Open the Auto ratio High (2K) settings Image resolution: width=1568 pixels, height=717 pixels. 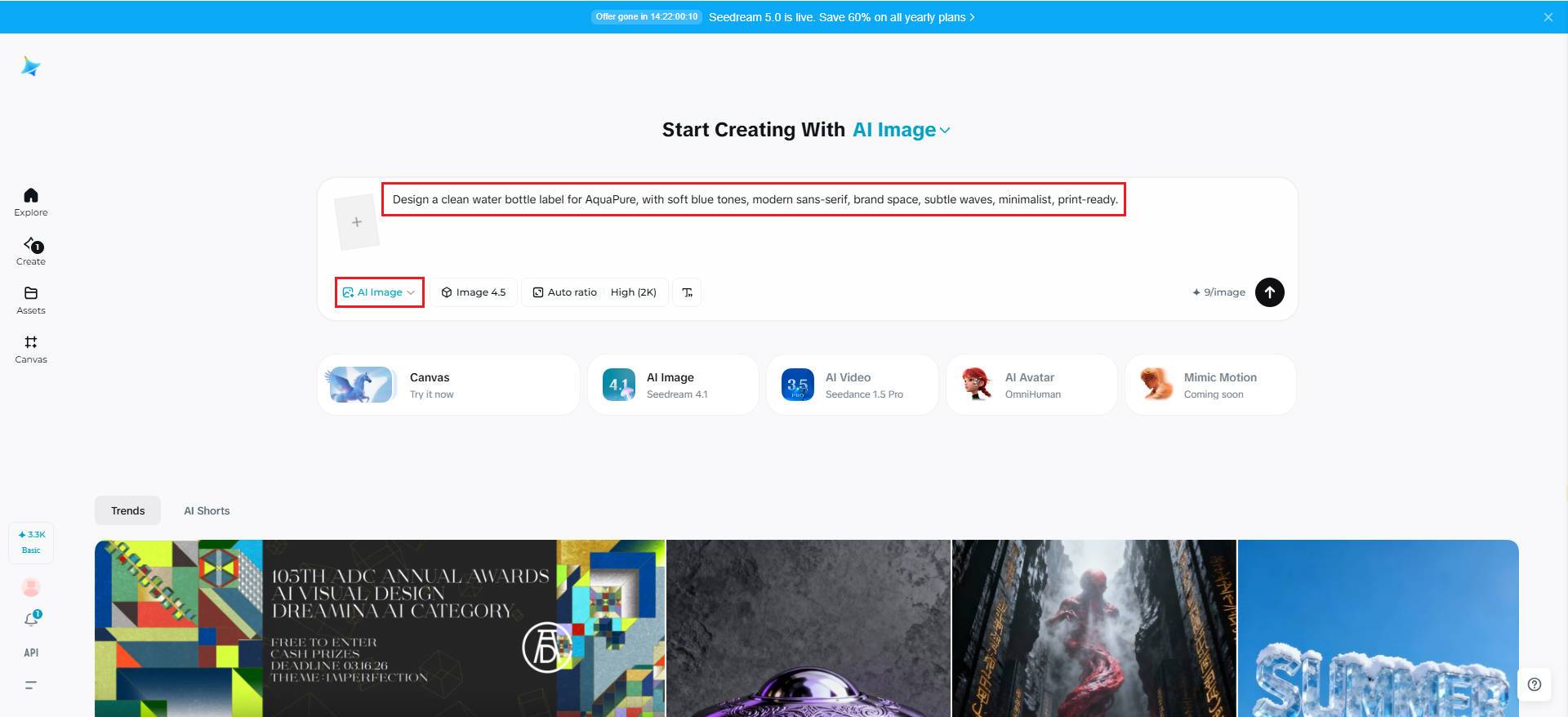tap(595, 292)
